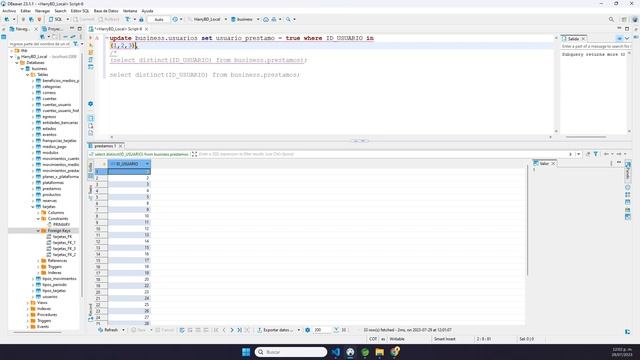Click the object name filter field in navigator
This screenshot has width=640, height=360.
[40, 44]
